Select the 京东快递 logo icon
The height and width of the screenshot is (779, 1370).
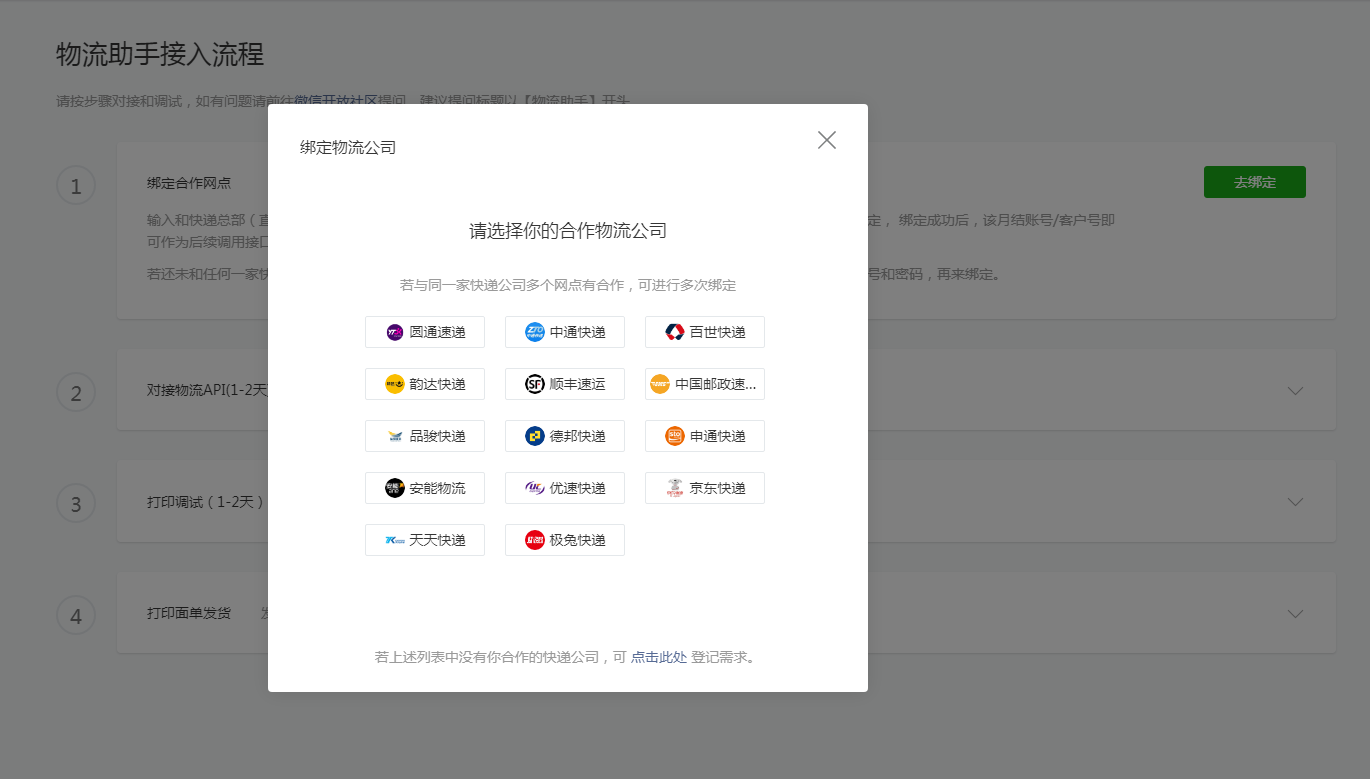[675, 488]
